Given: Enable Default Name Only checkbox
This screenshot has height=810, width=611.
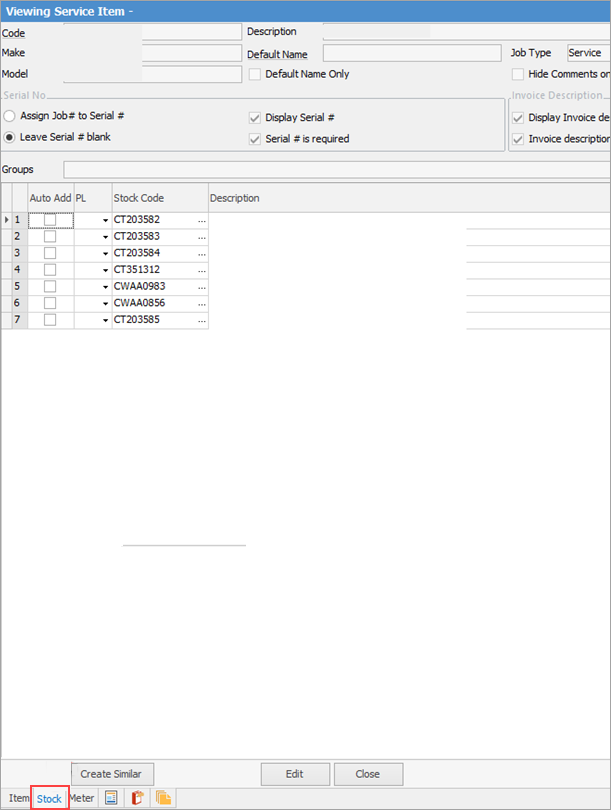Looking at the screenshot, I should click(255, 74).
